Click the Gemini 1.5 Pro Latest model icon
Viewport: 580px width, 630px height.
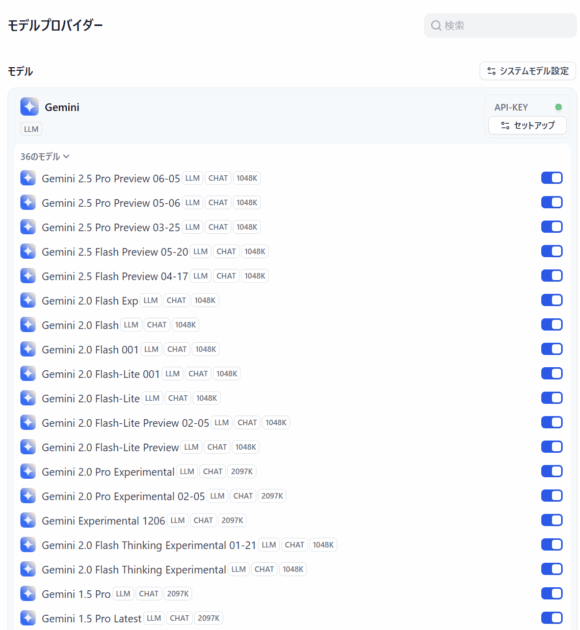click(x=28, y=618)
